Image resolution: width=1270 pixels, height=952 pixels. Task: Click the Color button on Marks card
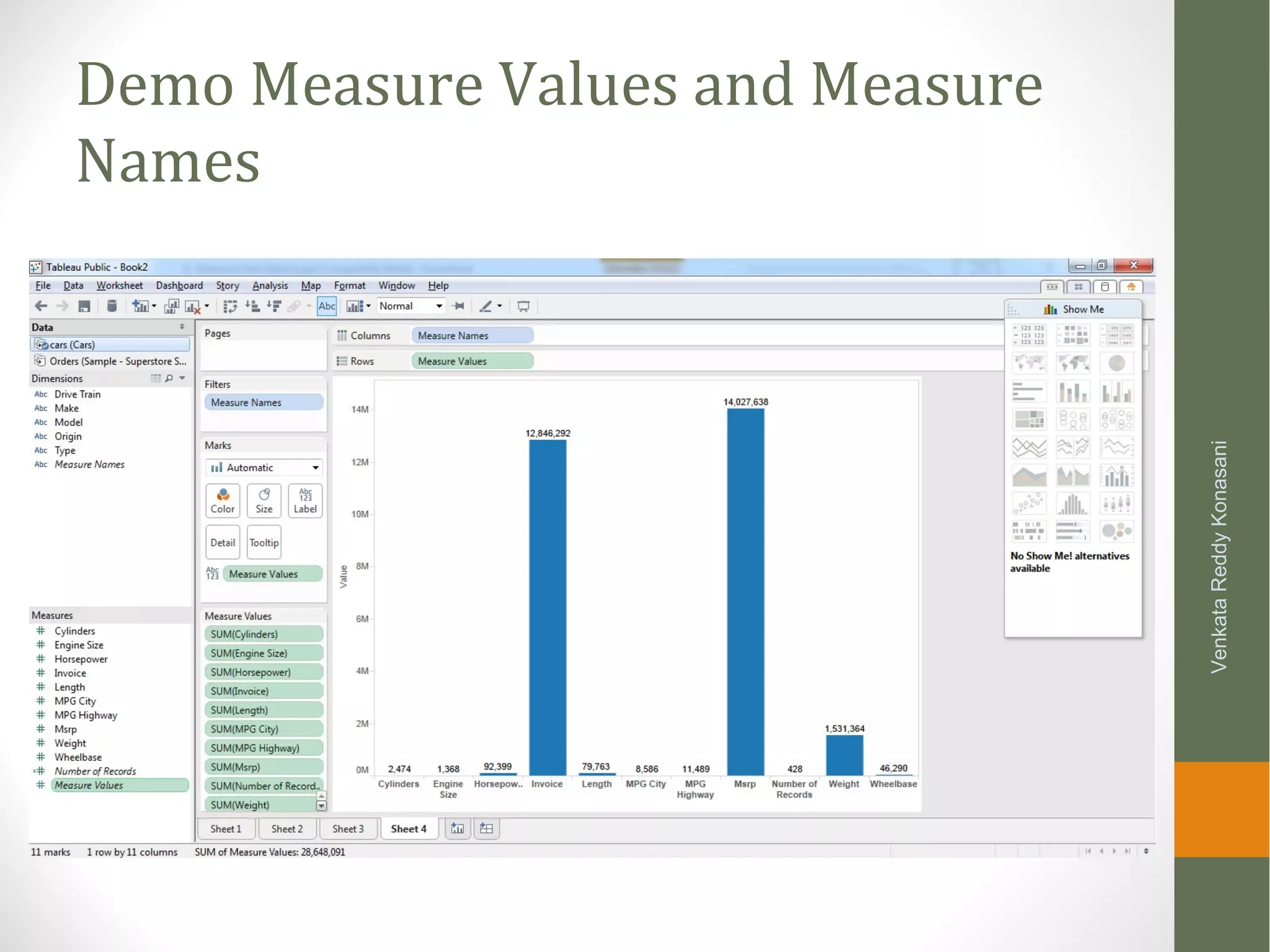coord(223,500)
